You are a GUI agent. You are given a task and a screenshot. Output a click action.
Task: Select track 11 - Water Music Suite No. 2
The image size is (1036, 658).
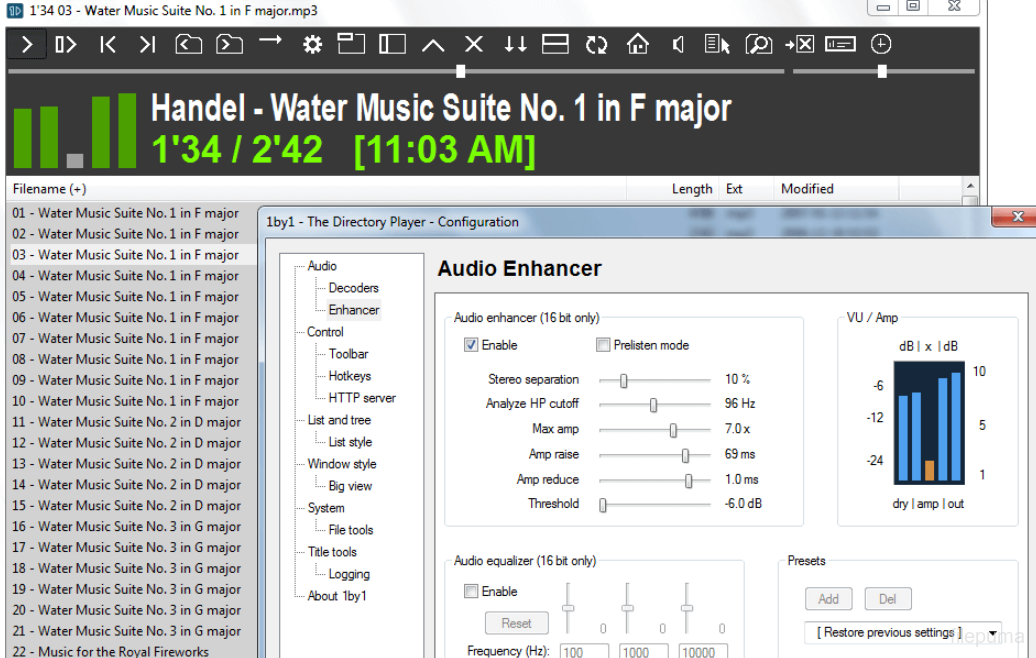(x=126, y=422)
